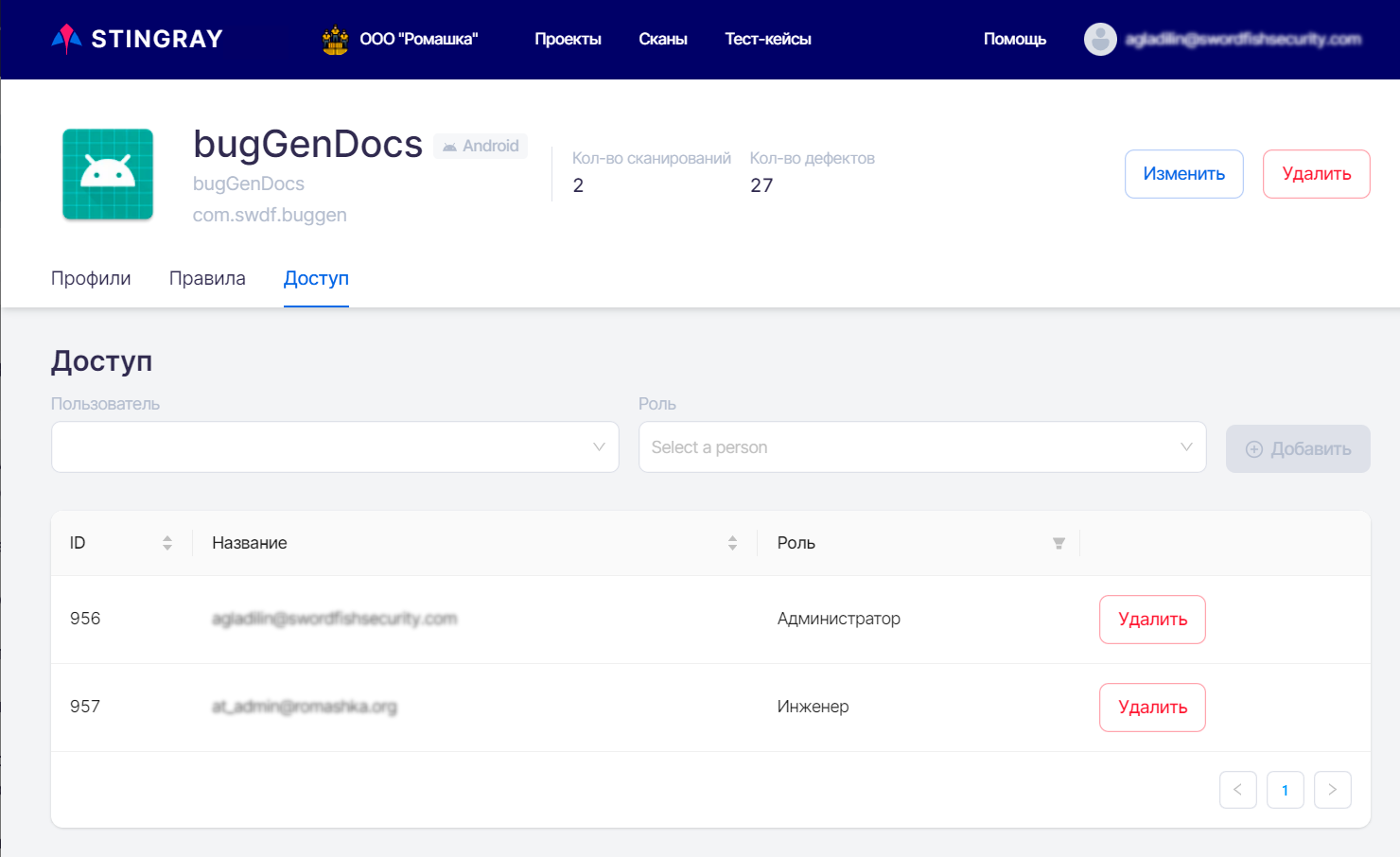This screenshot has height=857, width=1400.
Task: Open the Проекты menu
Action: [568, 40]
